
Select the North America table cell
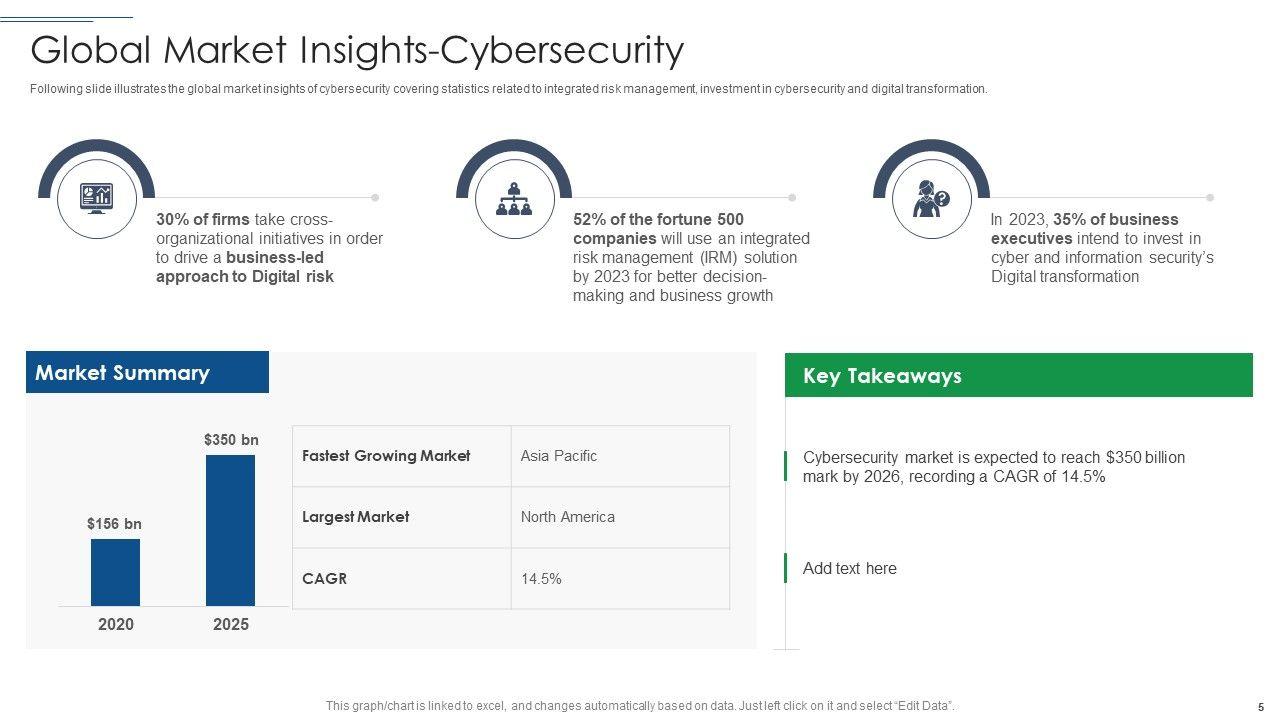pyautogui.click(x=620, y=517)
